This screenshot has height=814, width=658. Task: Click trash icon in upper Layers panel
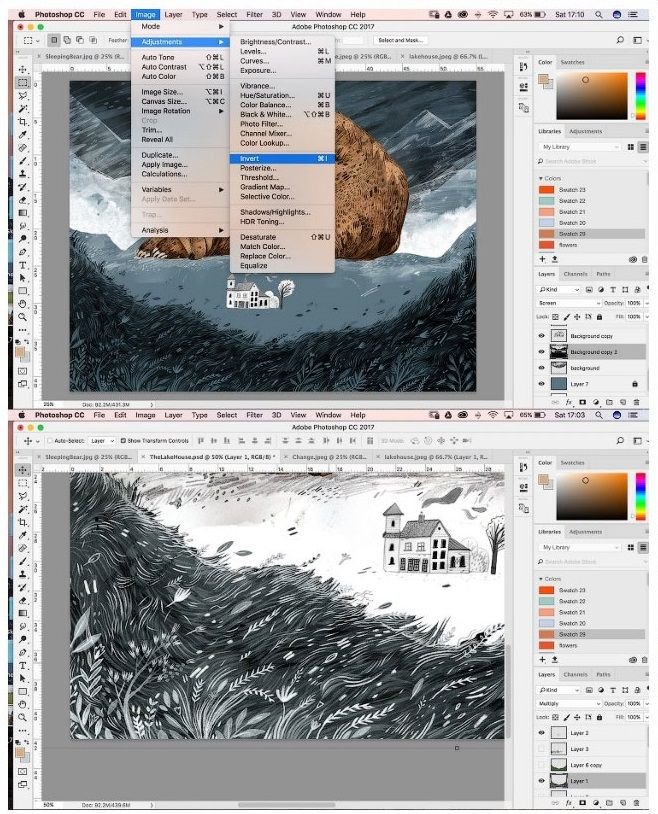[x=637, y=402]
